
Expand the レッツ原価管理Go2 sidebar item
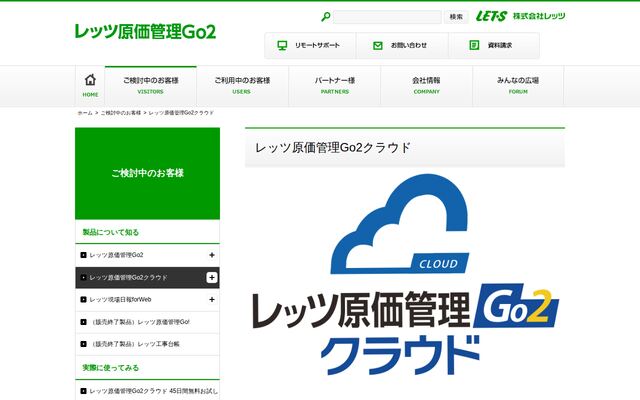pyautogui.click(x=211, y=255)
